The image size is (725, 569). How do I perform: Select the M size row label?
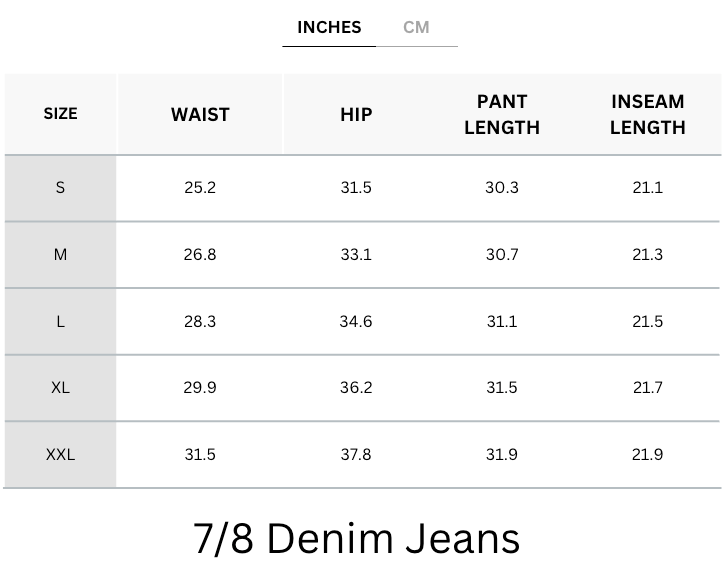pyautogui.click(x=61, y=255)
